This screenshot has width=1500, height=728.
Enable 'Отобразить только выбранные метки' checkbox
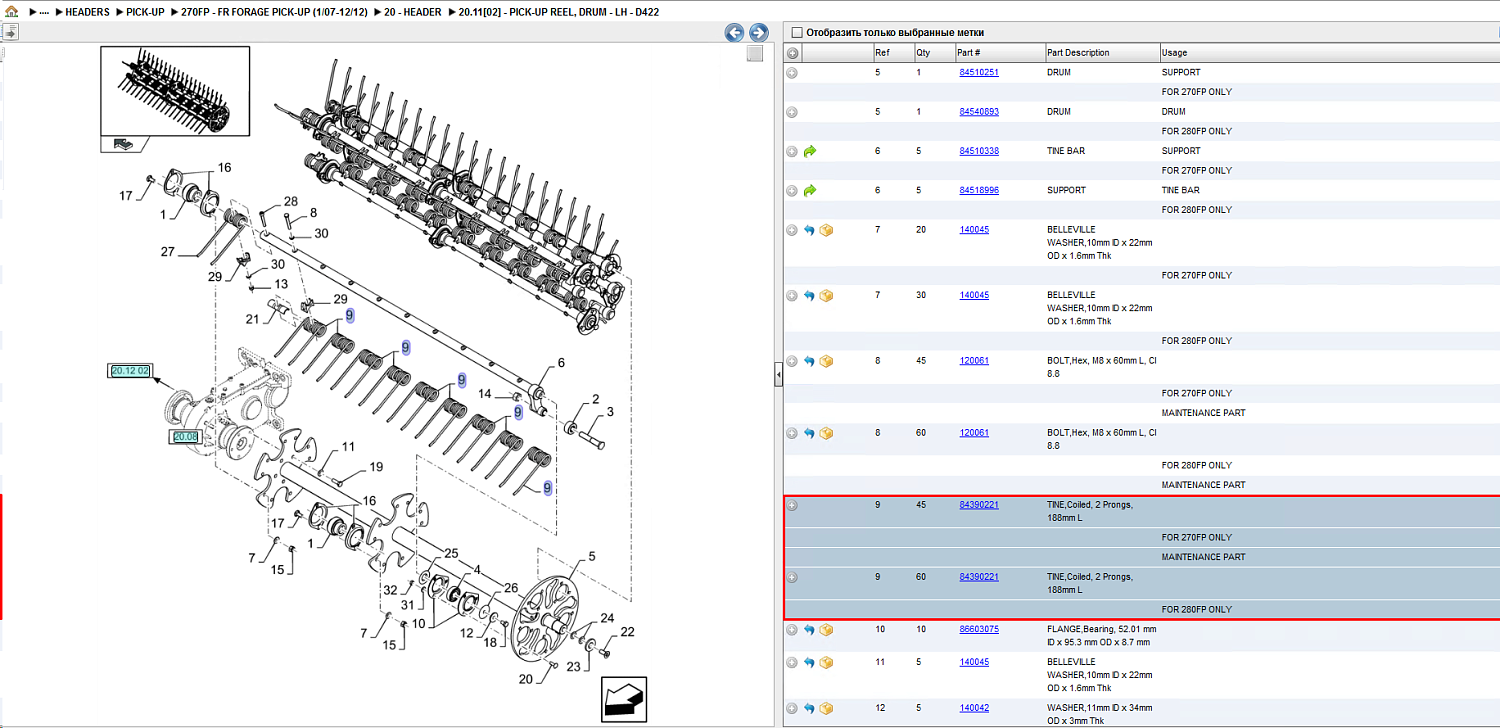pyautogui.click(x=796, y=32)
